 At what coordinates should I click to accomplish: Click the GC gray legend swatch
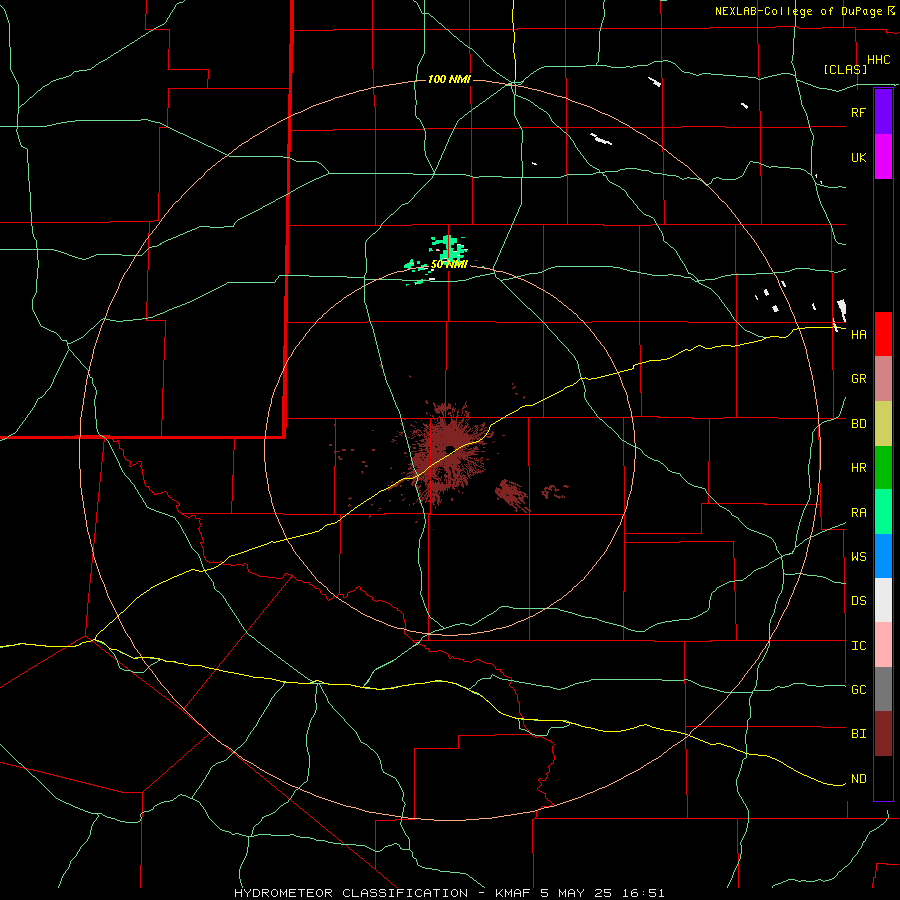883,689
